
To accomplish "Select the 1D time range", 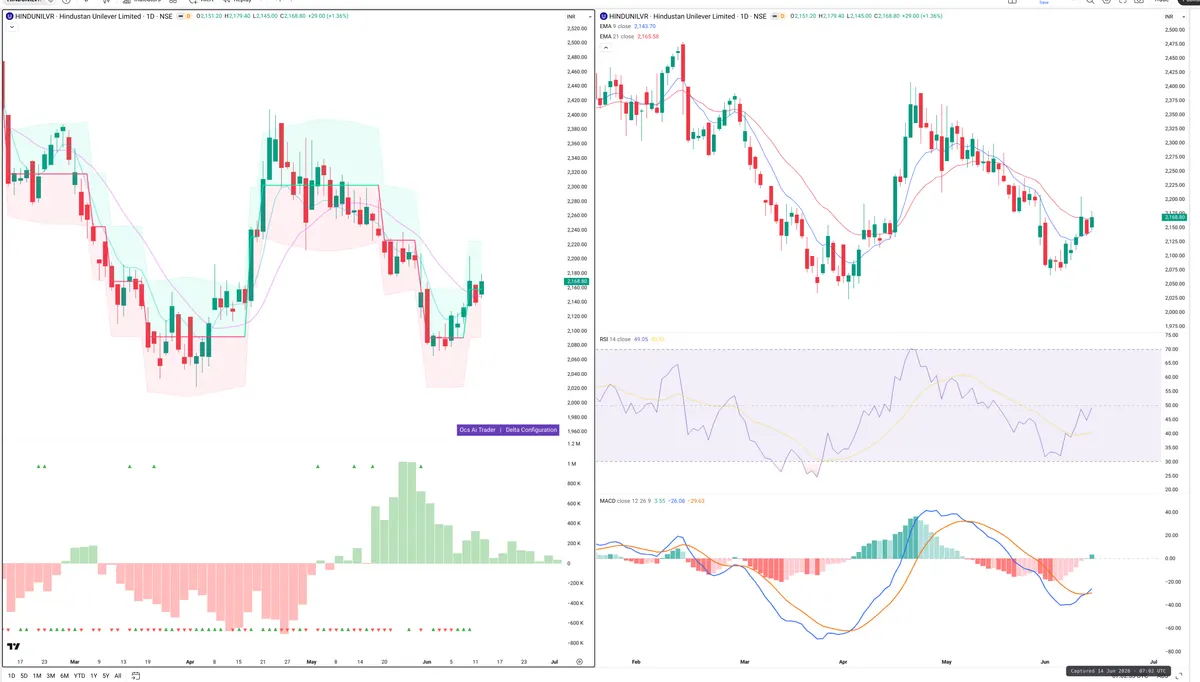I will 10,676.
